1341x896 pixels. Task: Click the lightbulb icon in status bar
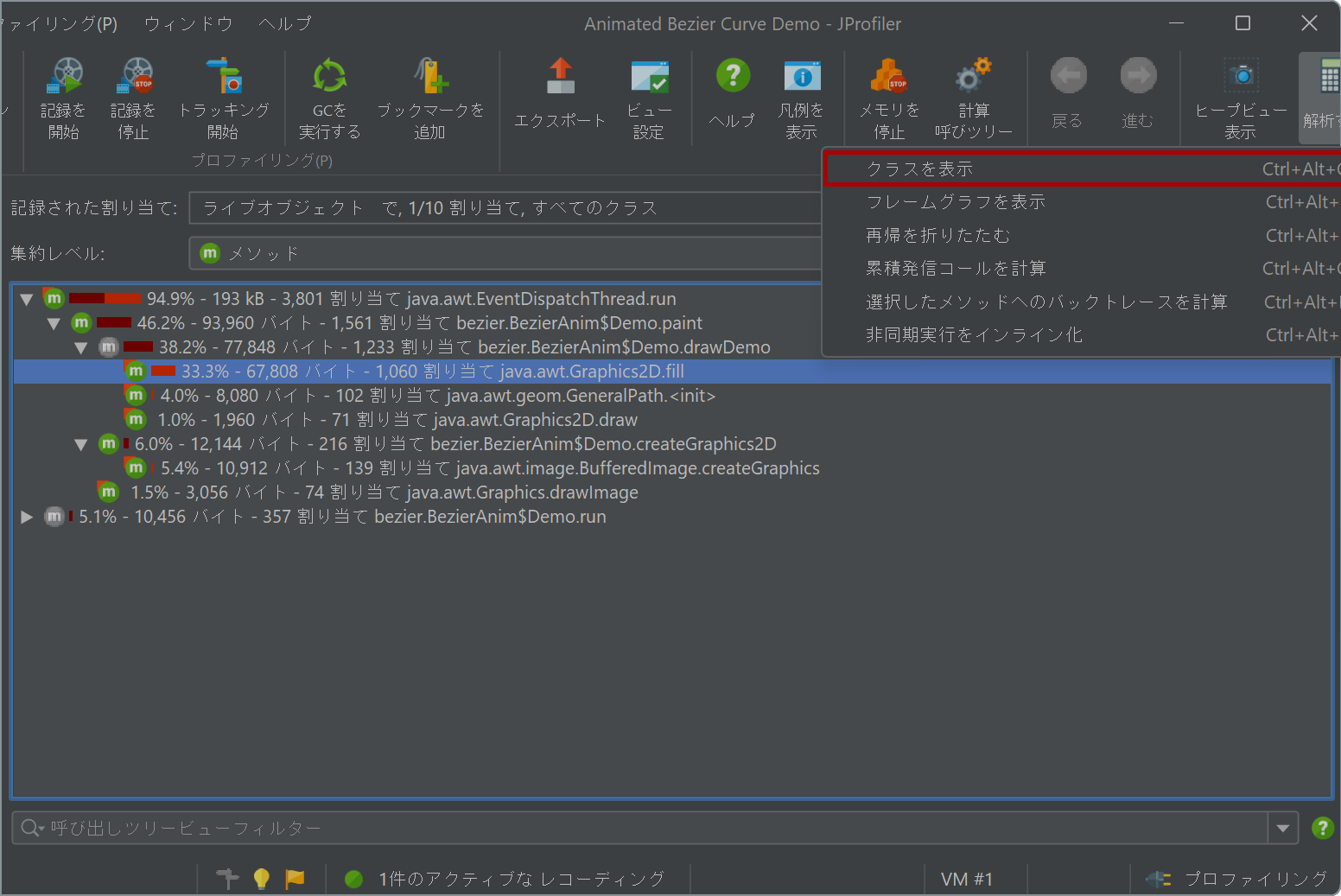click(x=261, y=879)
